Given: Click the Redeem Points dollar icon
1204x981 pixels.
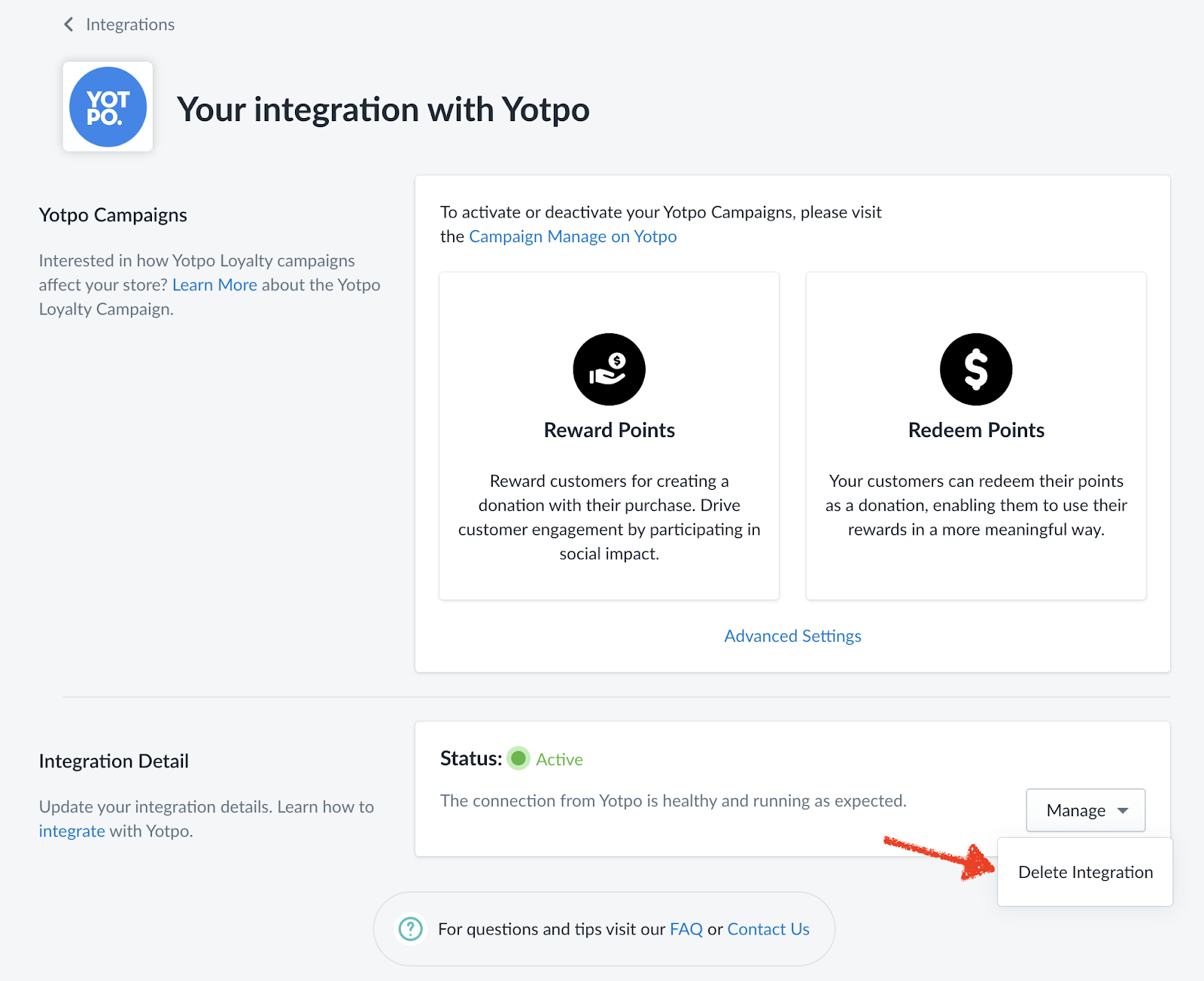Looking at the screenshot, I should [976, 369].
